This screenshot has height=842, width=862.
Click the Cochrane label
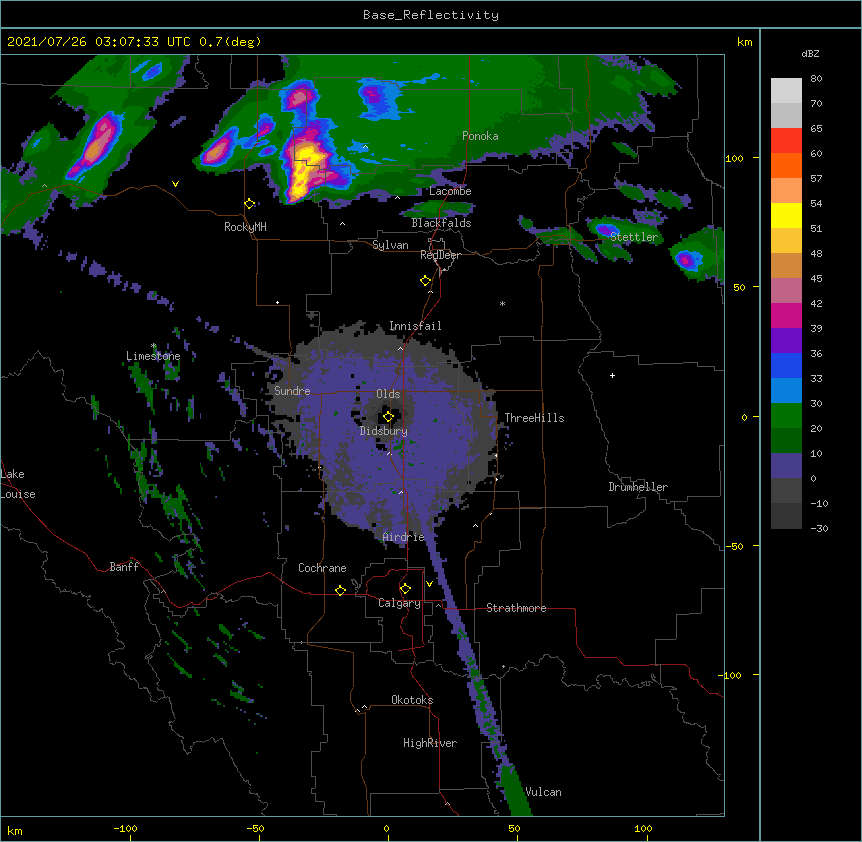[322, 568]
